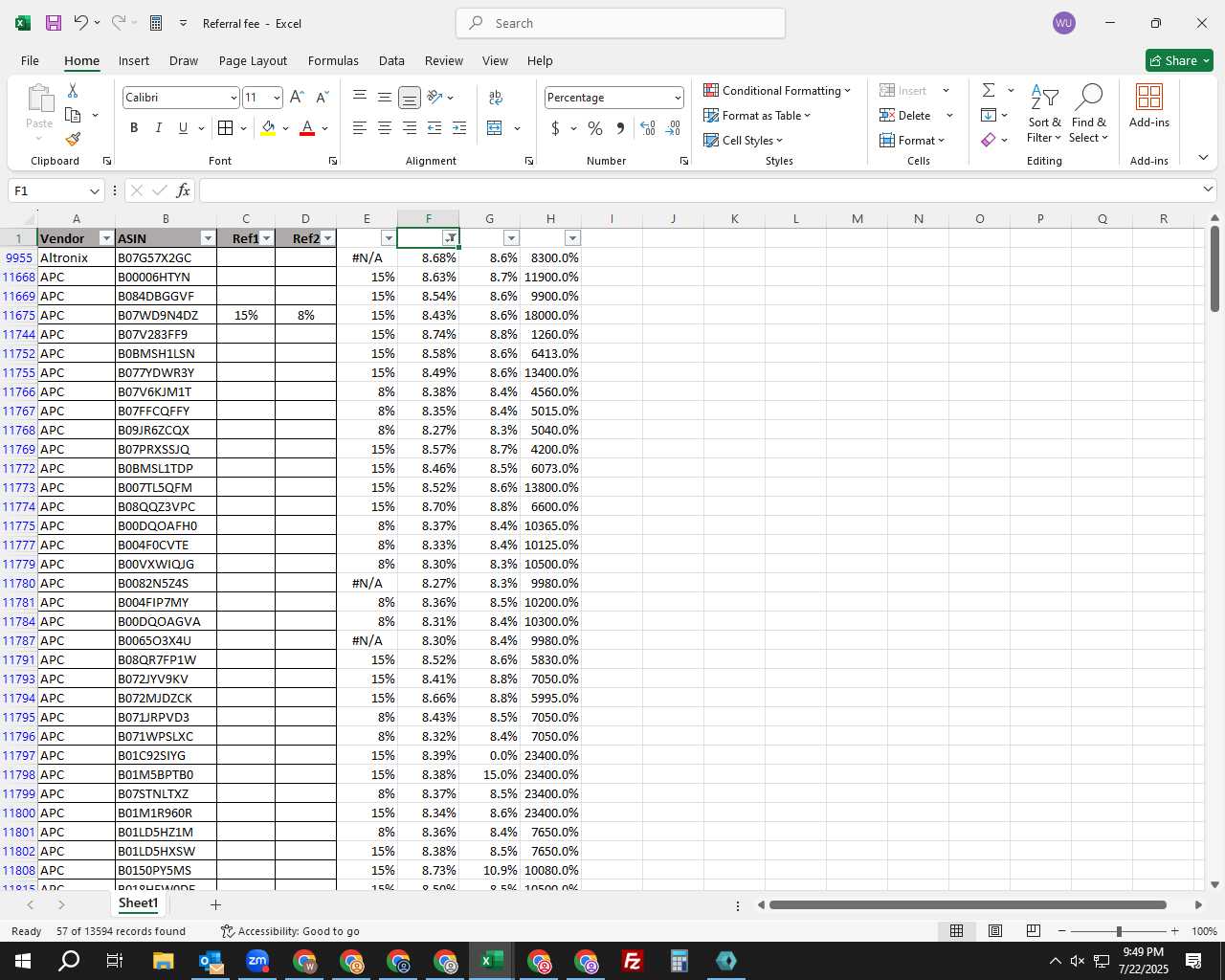1225x980 pixels.
Task: Open Cell Styles gallery
Action: coord(744,140)
